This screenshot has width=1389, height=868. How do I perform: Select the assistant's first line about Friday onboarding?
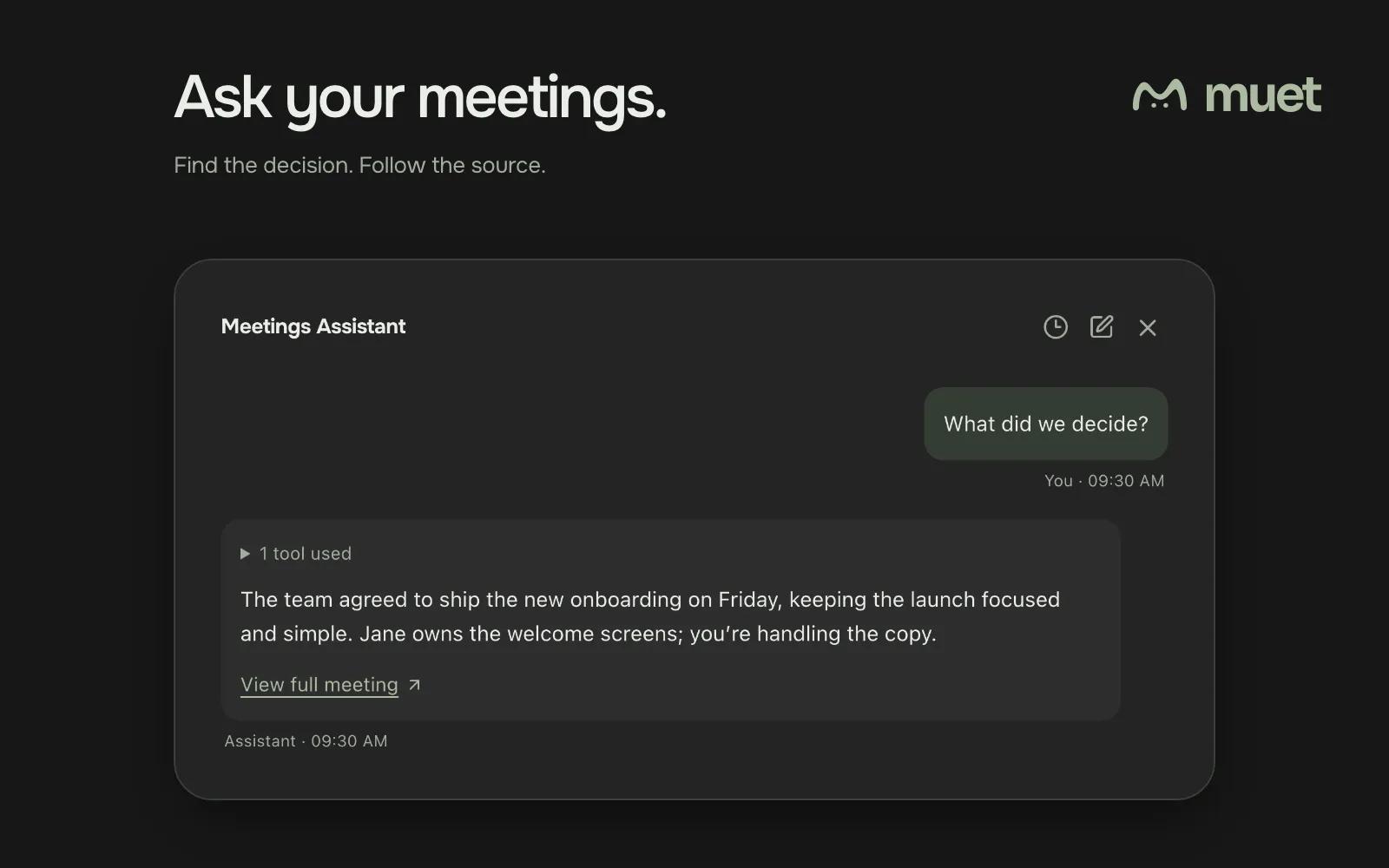click(650, 600)
